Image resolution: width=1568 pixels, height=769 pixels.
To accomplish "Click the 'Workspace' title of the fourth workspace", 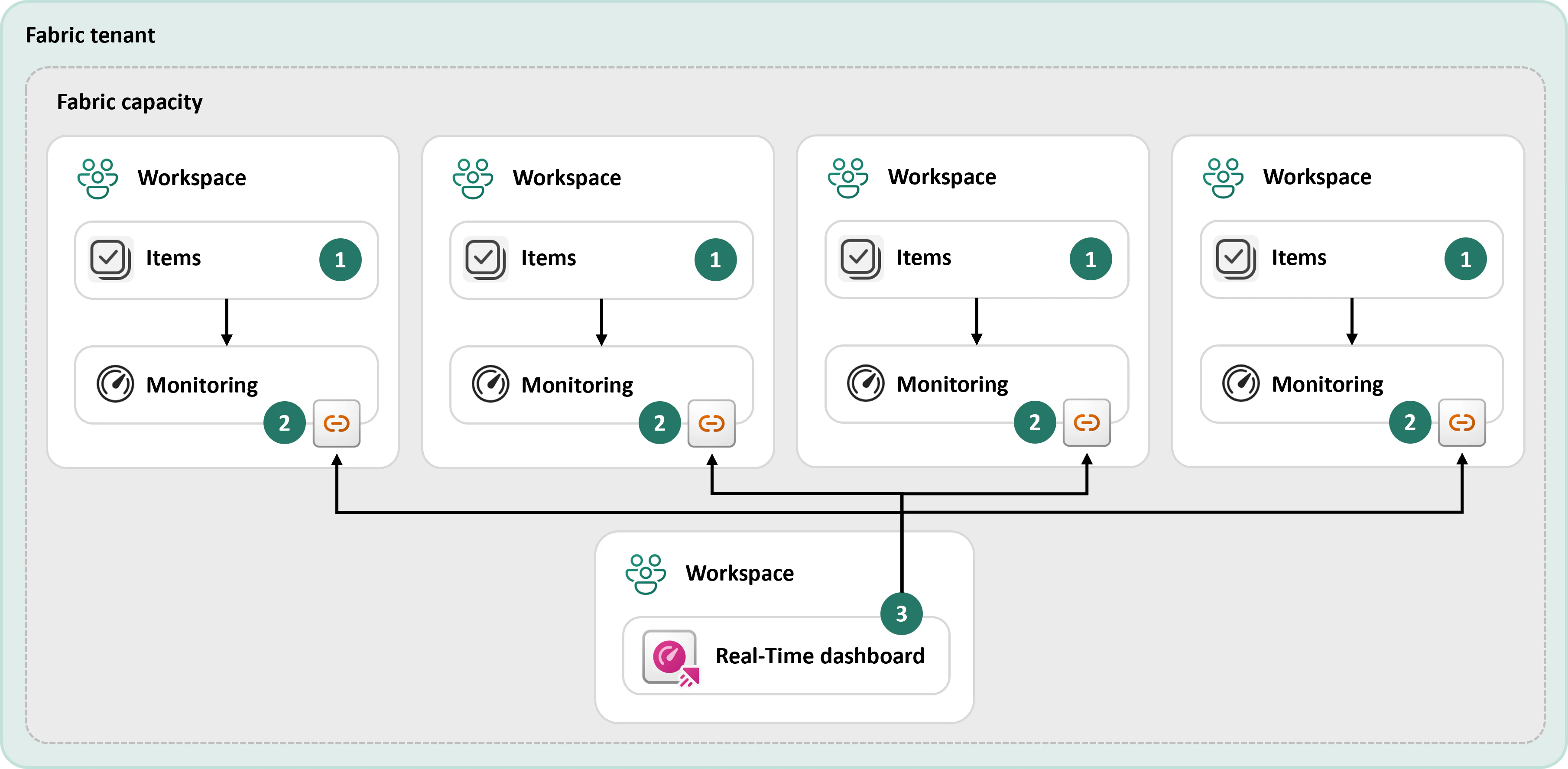I will (1317, 177).
